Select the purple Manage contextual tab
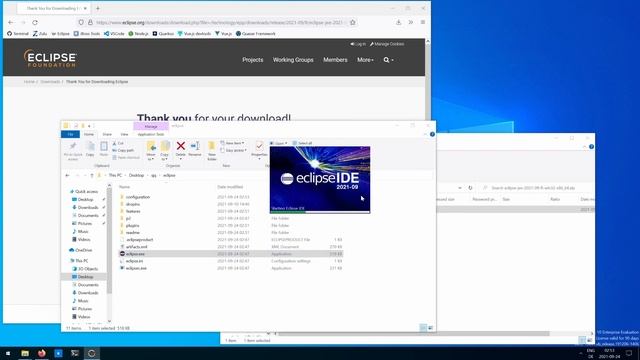The width and height of the screenshot is (640, 360). [x=151, y=127]
